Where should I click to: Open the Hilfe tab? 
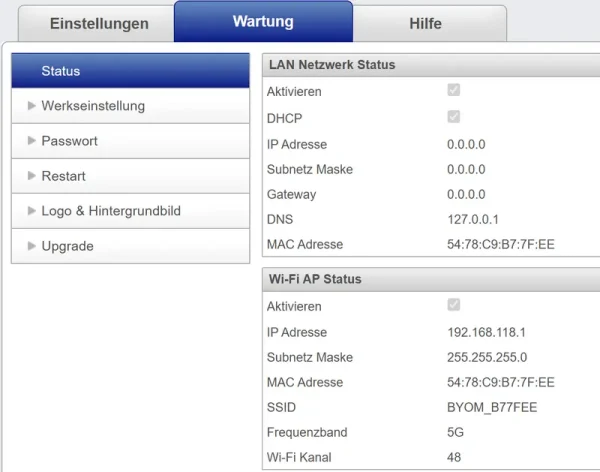pos(425,23)
